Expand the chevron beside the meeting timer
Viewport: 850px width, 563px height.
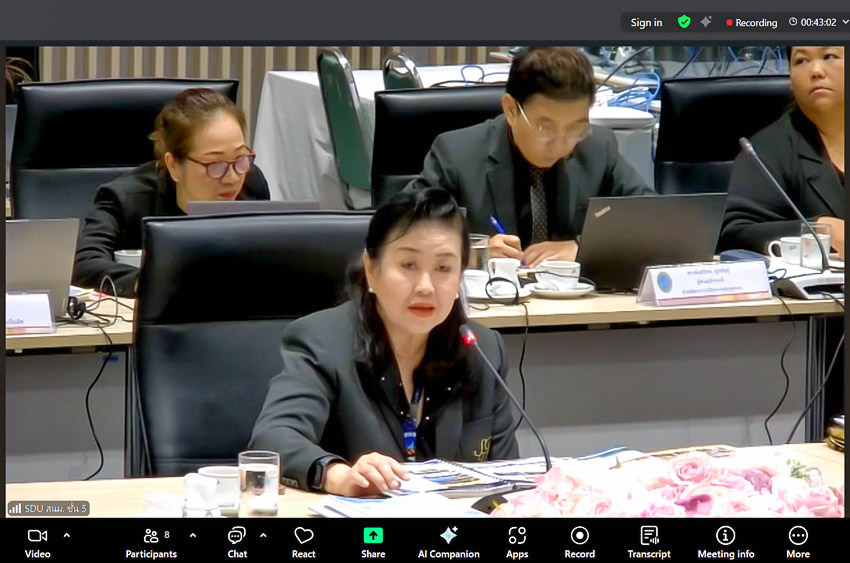click(843, 22)
